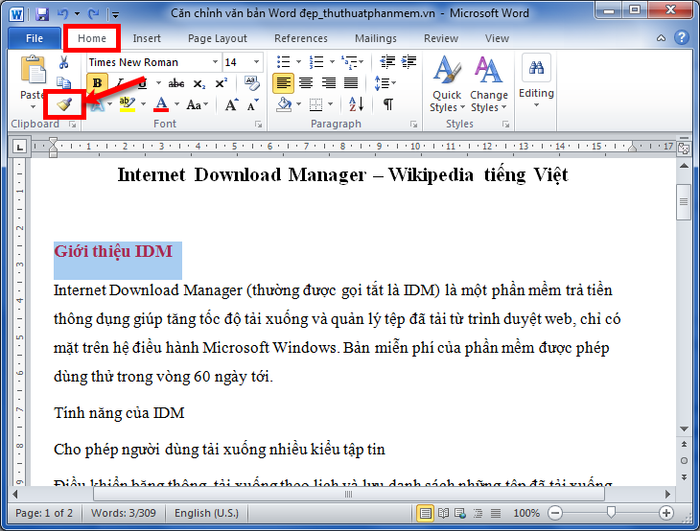Image resolution: width=700 pixels, height=531 pixels.
Task: Click the horizontal scrollbar thumb
Action: click(x=346, y=494)
